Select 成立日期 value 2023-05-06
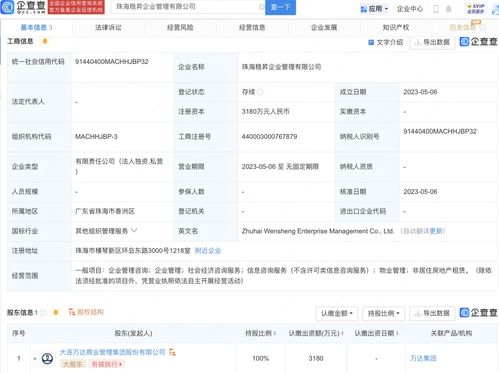This screenshot has height=373, width=499. coord(420,92)
